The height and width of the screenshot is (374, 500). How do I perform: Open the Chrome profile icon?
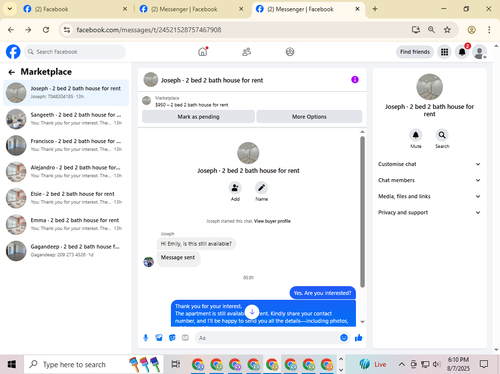(x=471, y=30)
